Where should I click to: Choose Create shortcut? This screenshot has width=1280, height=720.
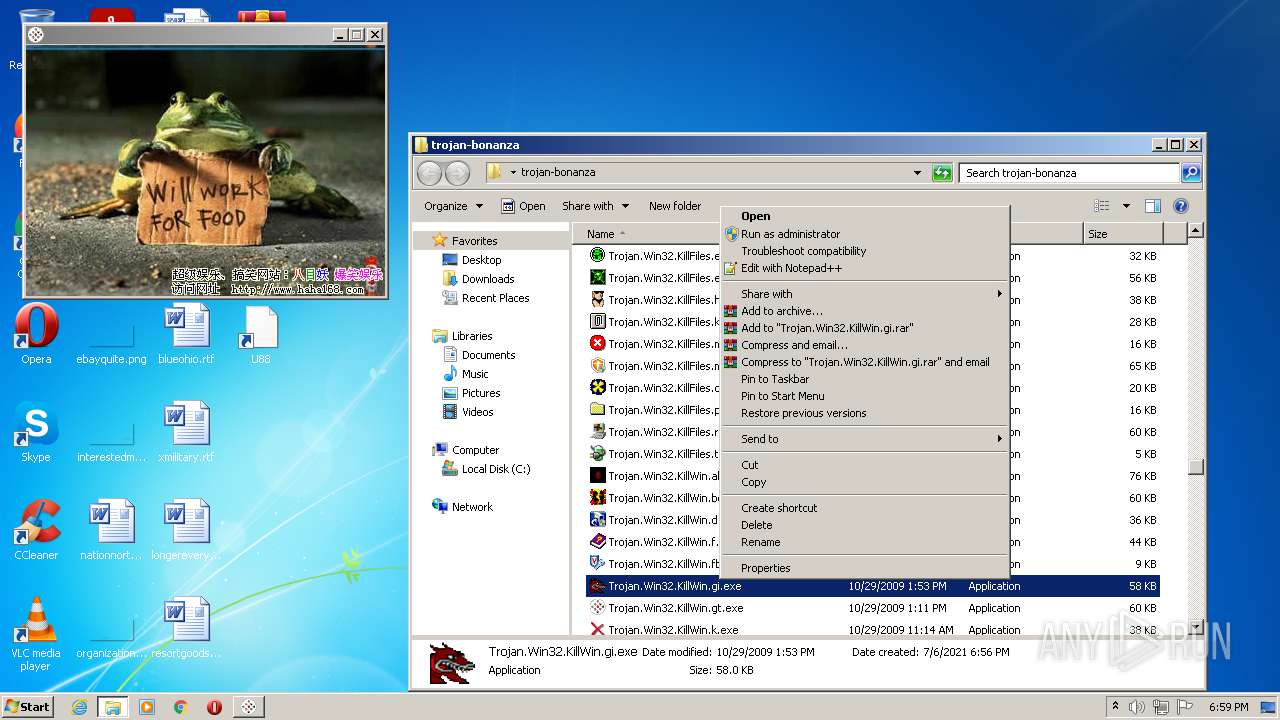click(865, 508)
